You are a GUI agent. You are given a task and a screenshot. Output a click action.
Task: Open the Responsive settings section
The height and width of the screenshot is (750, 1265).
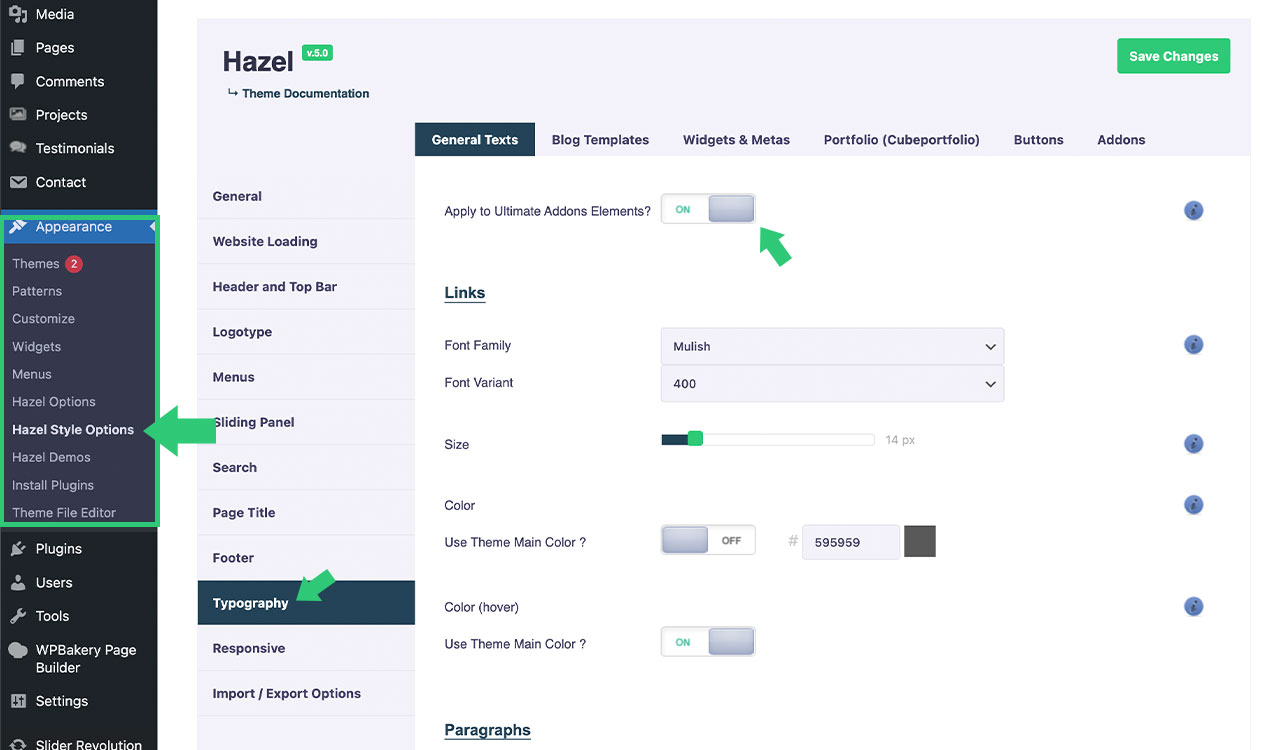tap(249, 648)
